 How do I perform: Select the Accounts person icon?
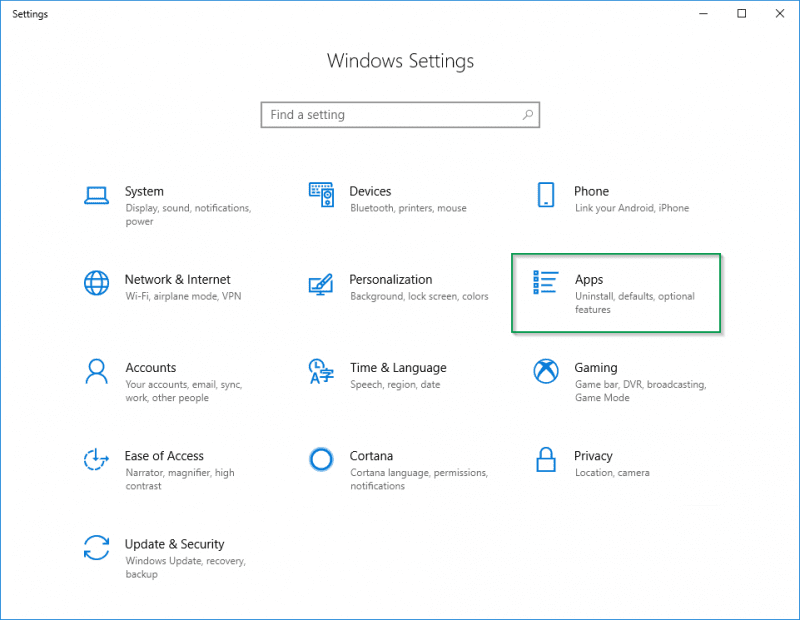96,372
